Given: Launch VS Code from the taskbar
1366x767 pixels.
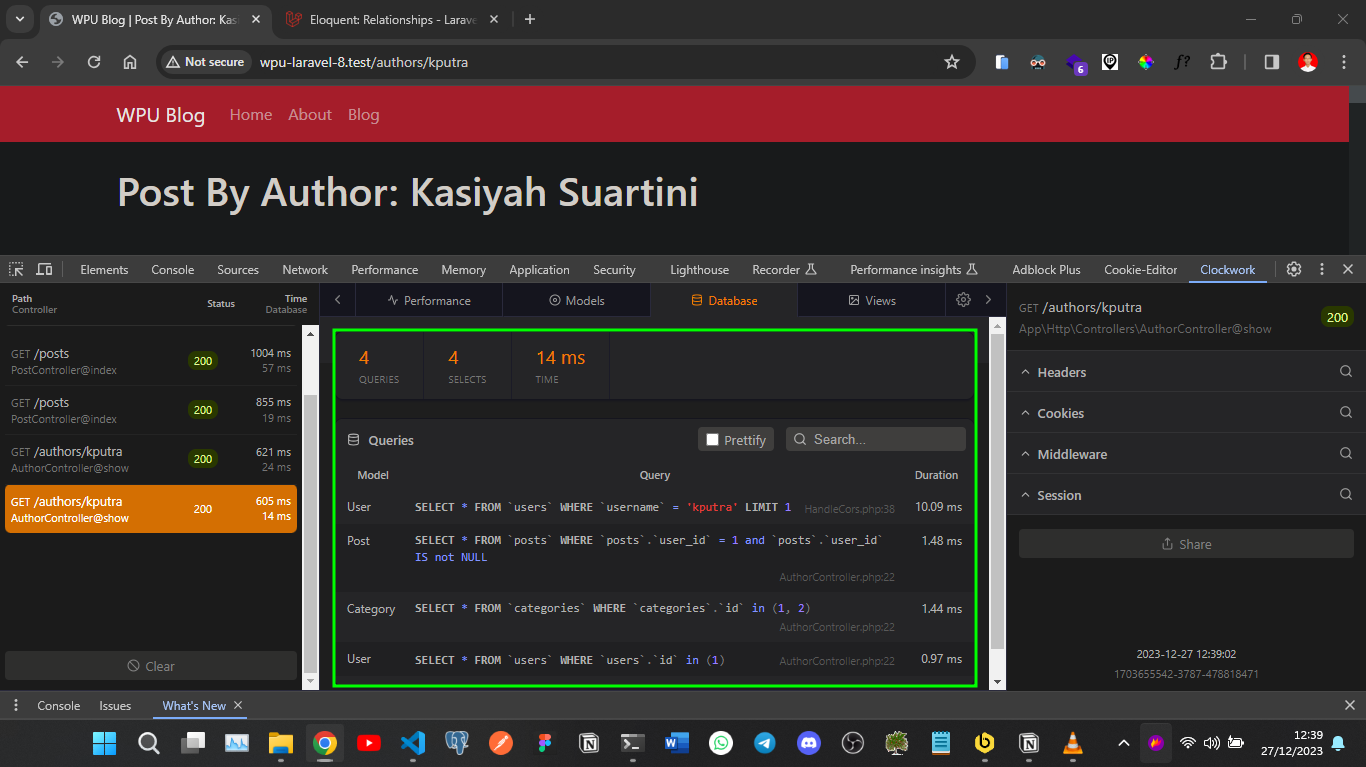Looking at the screenshot, I should click(412, 743).
